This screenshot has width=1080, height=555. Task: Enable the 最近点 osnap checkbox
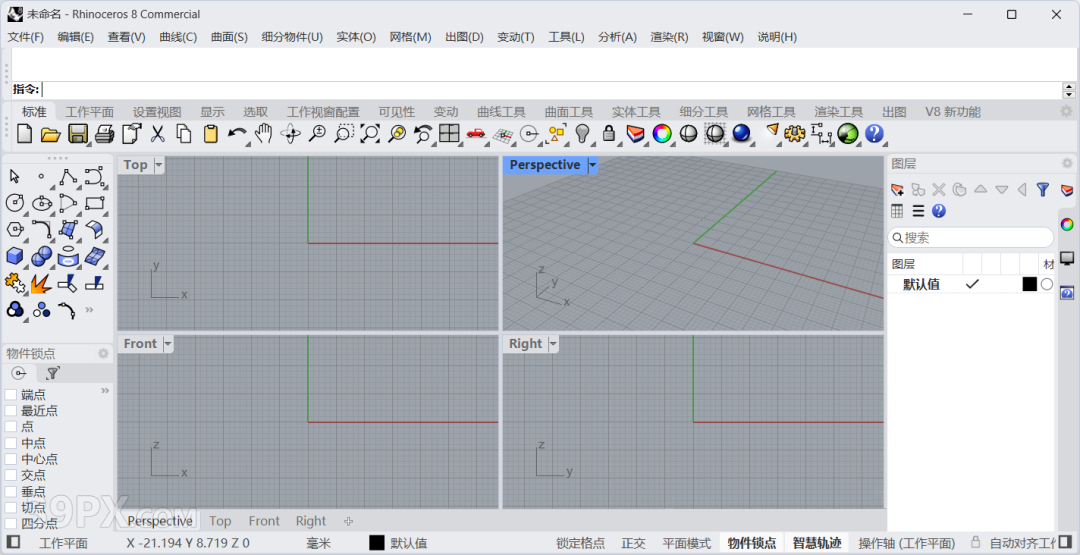tap(10, 410)
